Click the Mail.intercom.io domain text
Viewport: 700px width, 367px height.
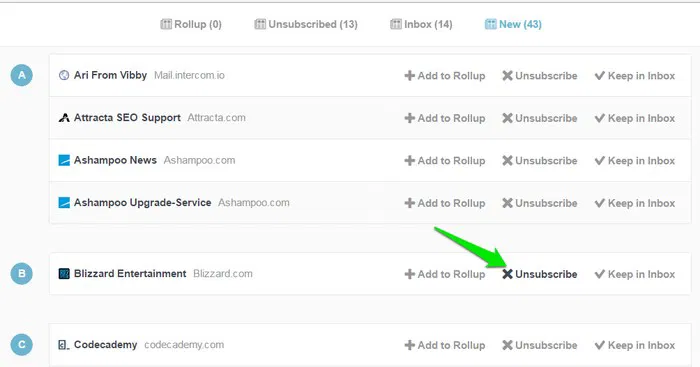tap(189, 75)
